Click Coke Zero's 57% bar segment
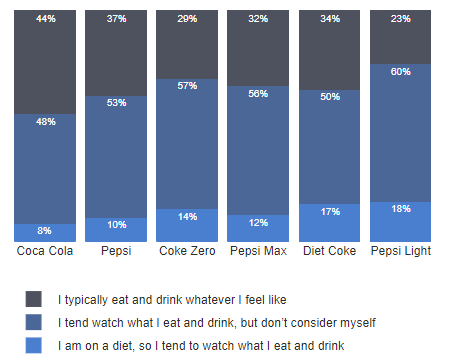The height and width of the screenshot is (364, 452). (x=187, y=144)
